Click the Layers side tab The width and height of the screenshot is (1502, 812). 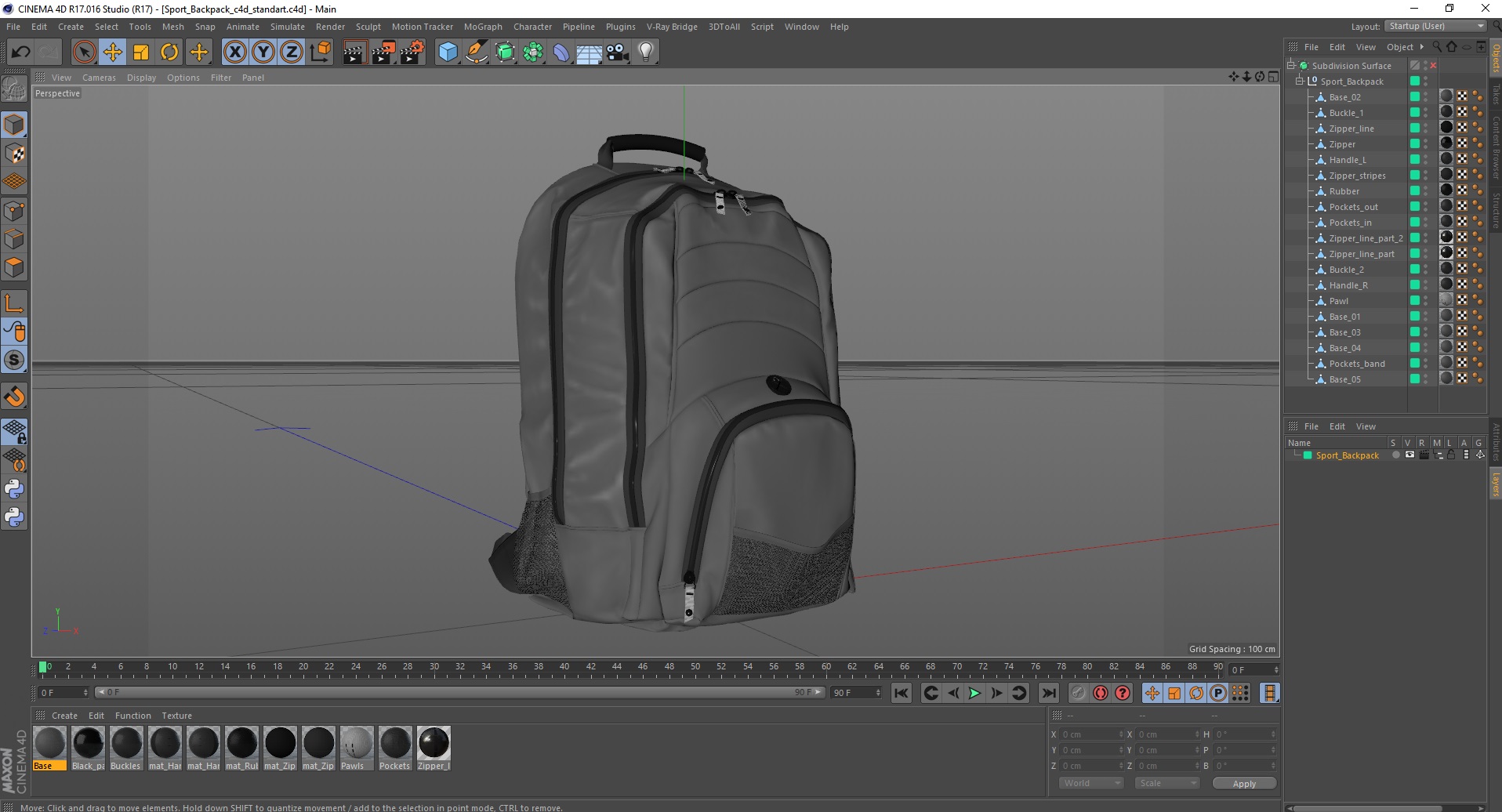coord(1496,484)
